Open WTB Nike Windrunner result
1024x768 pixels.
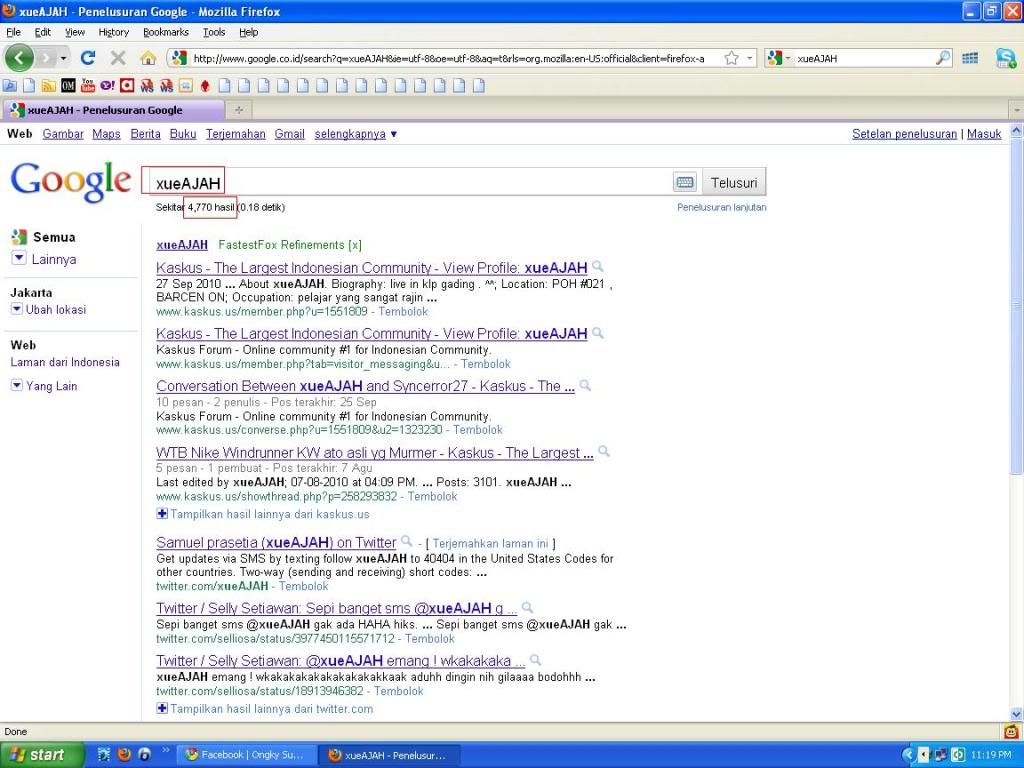point(374,453)
